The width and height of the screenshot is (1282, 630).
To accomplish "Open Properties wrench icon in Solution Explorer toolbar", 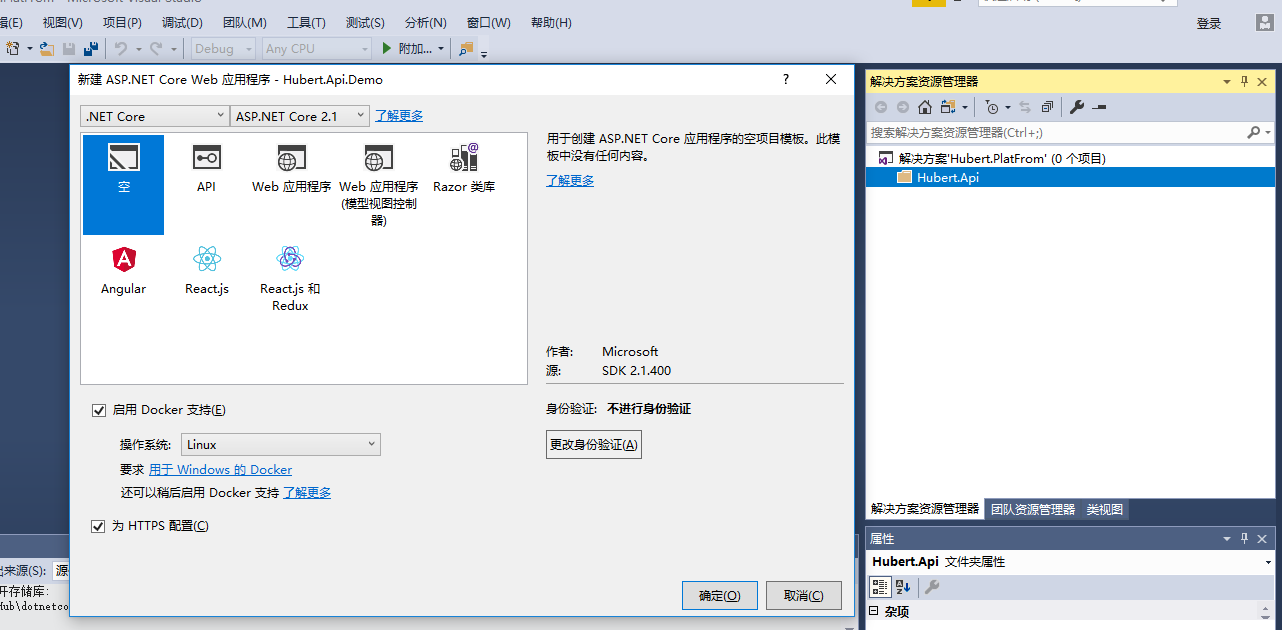I will pos(1077,107).
